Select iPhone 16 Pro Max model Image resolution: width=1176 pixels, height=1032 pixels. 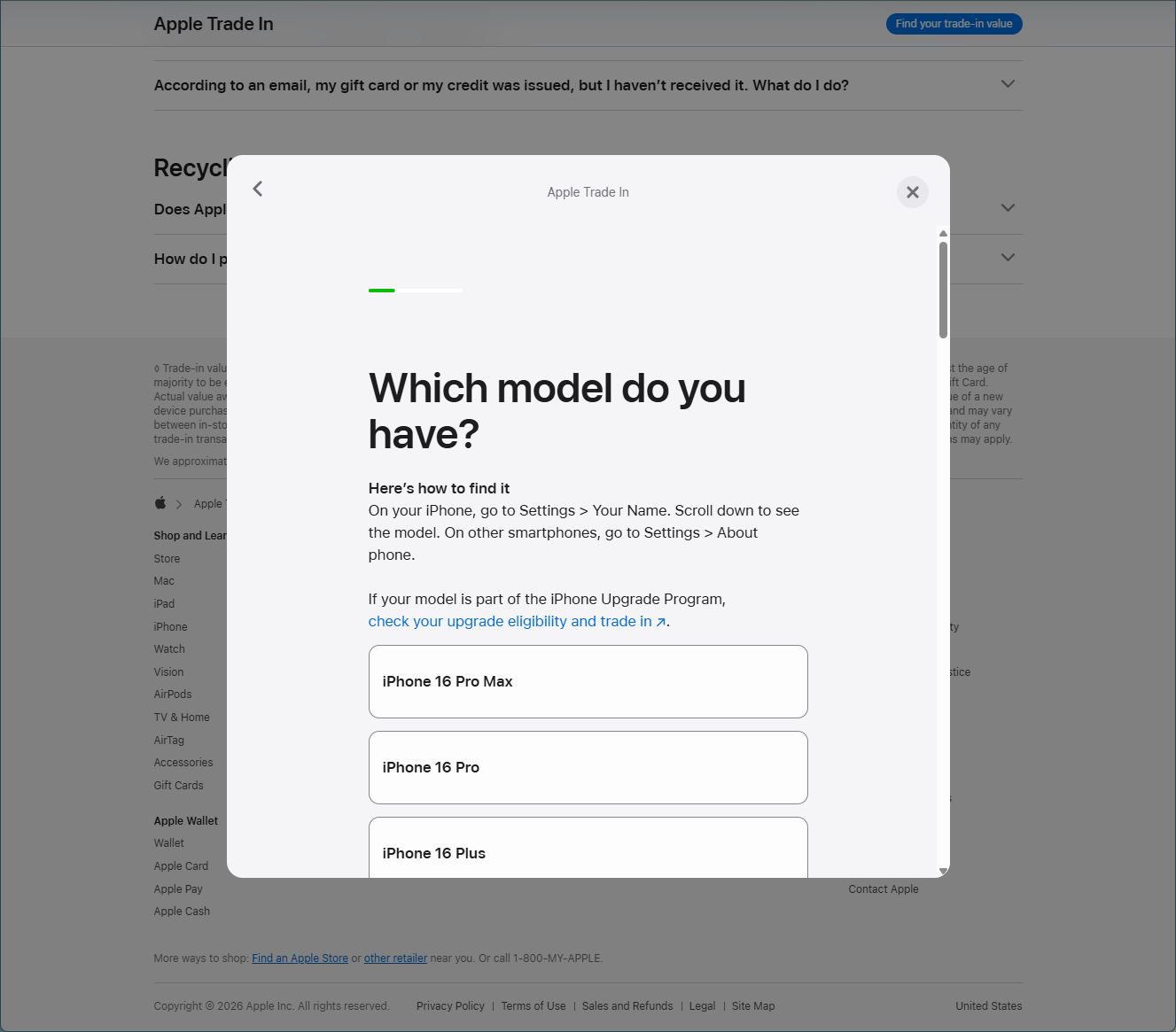(588, 681)
